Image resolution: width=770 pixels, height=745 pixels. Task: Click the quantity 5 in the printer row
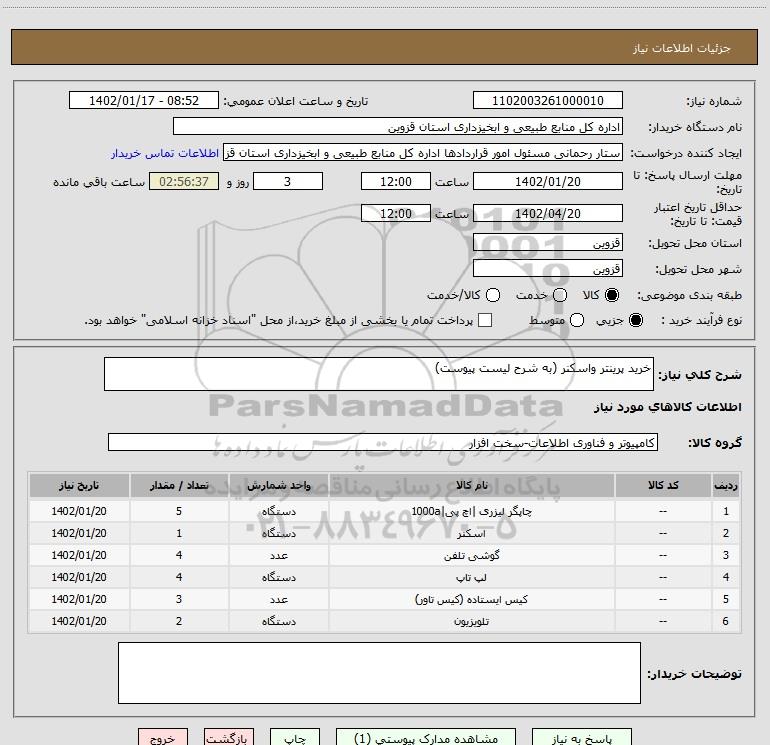179,511
